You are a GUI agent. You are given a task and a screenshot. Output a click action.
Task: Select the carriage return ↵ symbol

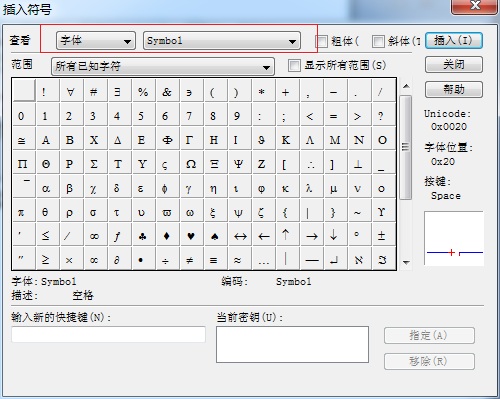[x=334, y=260]
